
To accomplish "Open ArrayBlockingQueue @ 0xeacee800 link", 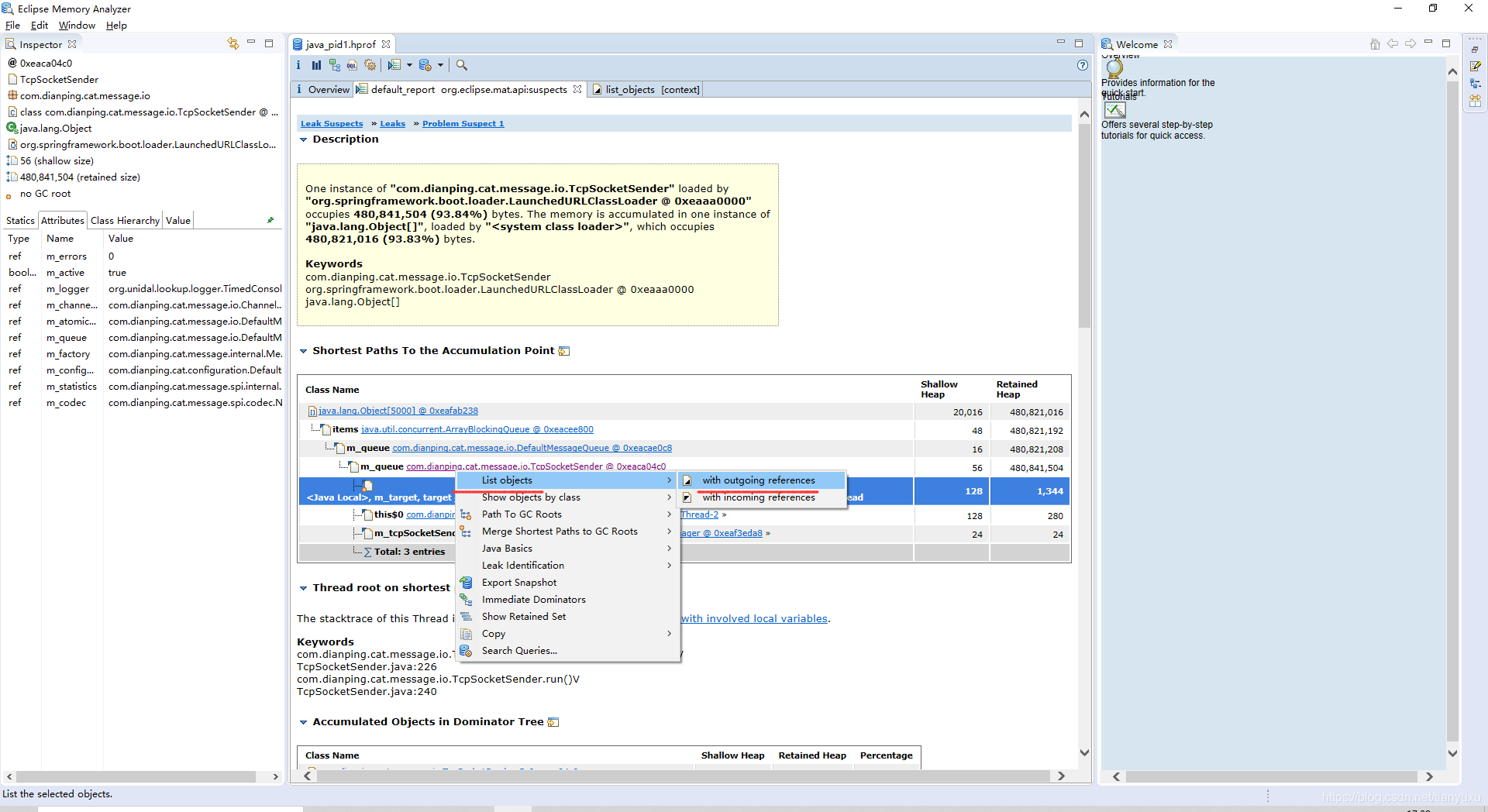I will click(x=477, y=429).
